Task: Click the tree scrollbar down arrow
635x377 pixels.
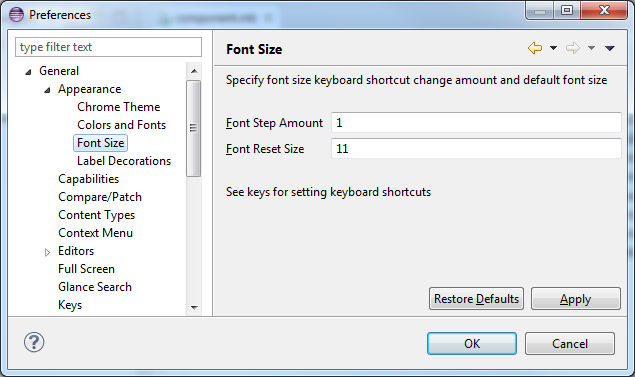Action: (194, 307)
